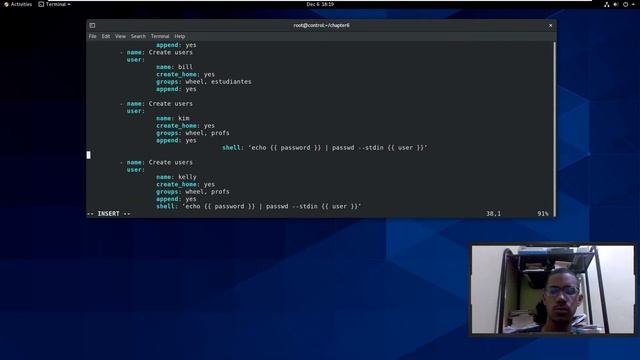Image resolution: width=640 pixels, height=360 pixels.
Task: Click on 'name: kelly' line
Action: pyautogui.click(x=176, y=177)
